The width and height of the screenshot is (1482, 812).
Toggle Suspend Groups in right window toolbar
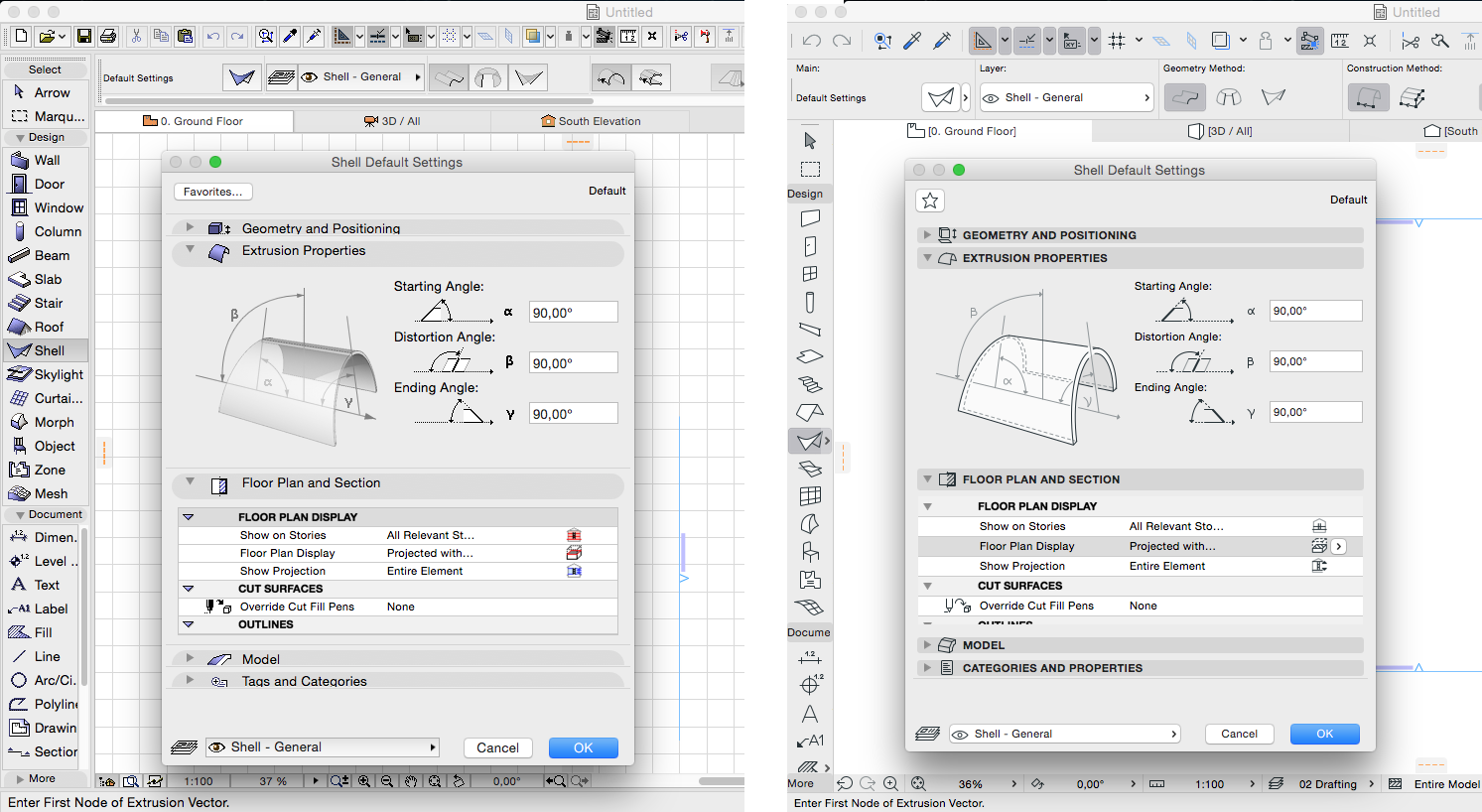(1310, 41)
